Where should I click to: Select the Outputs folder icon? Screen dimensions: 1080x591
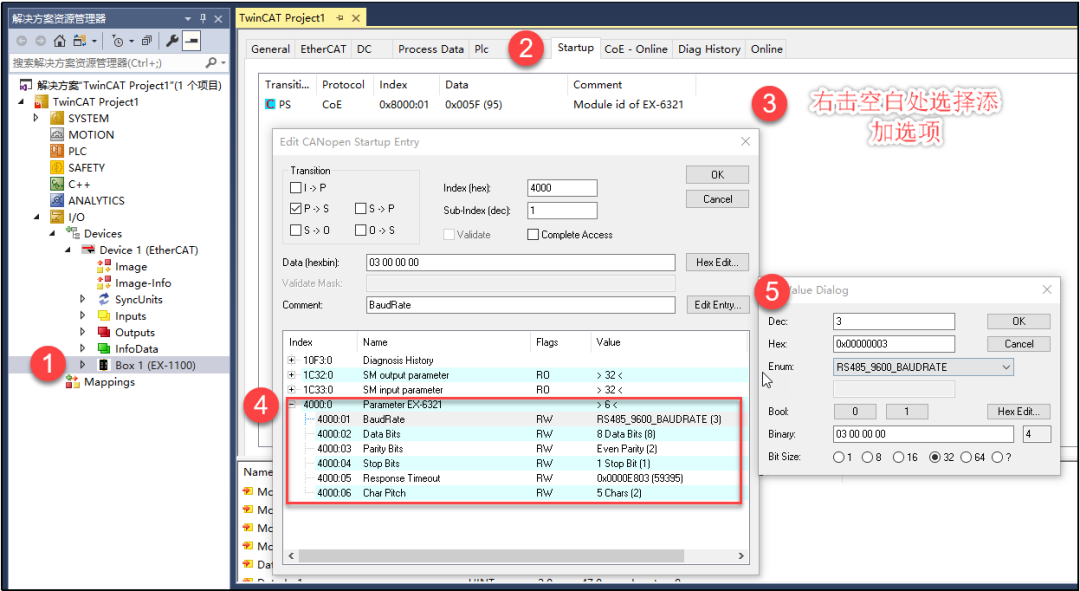[104, 333]
